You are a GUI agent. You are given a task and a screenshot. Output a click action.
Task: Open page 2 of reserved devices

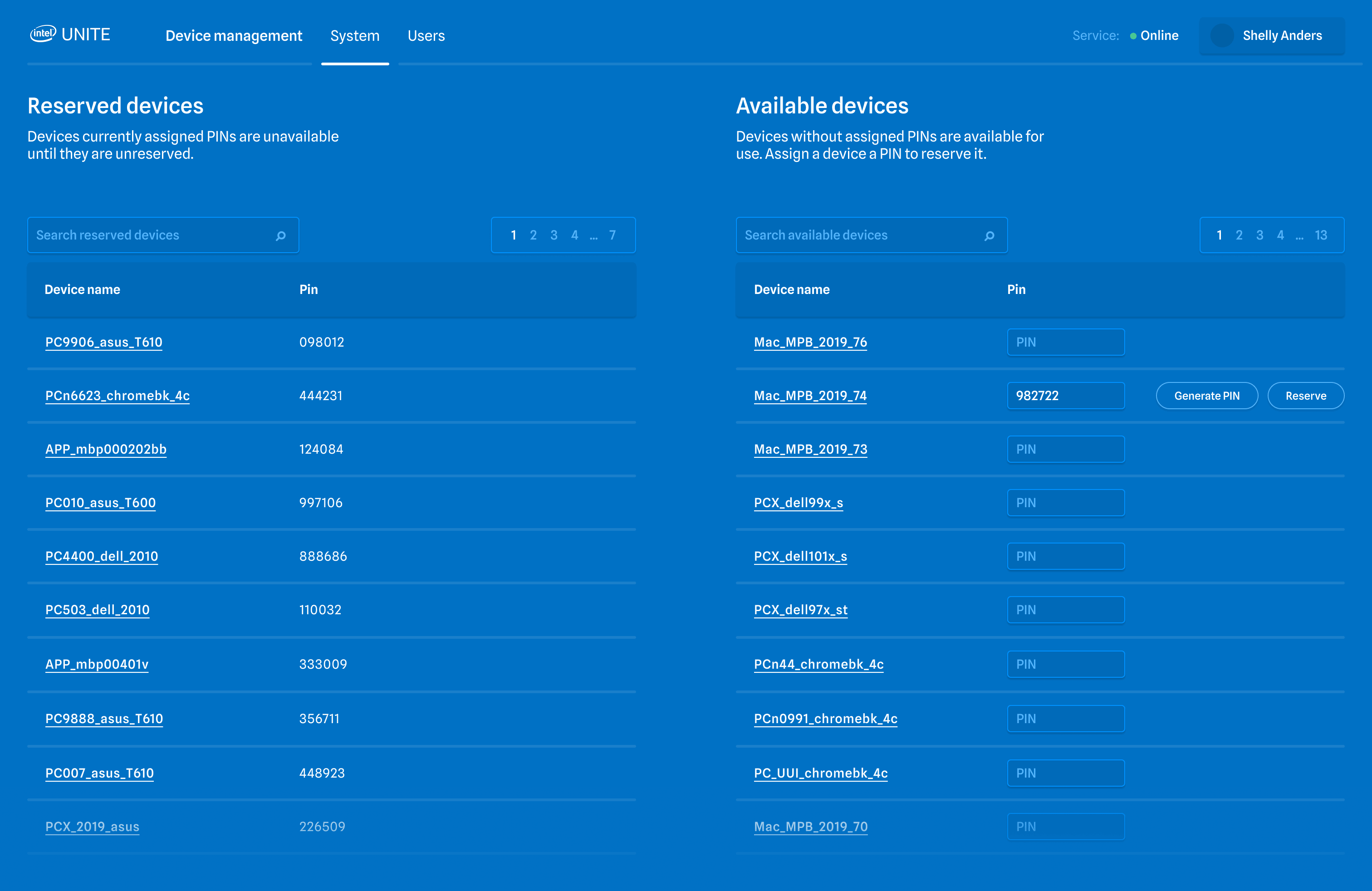[533, 235]
